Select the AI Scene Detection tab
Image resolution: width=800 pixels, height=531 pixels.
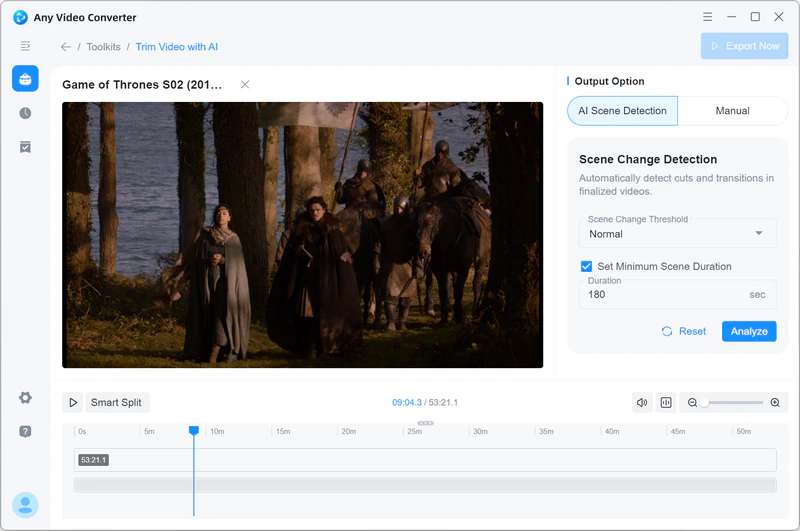point(622,111)
